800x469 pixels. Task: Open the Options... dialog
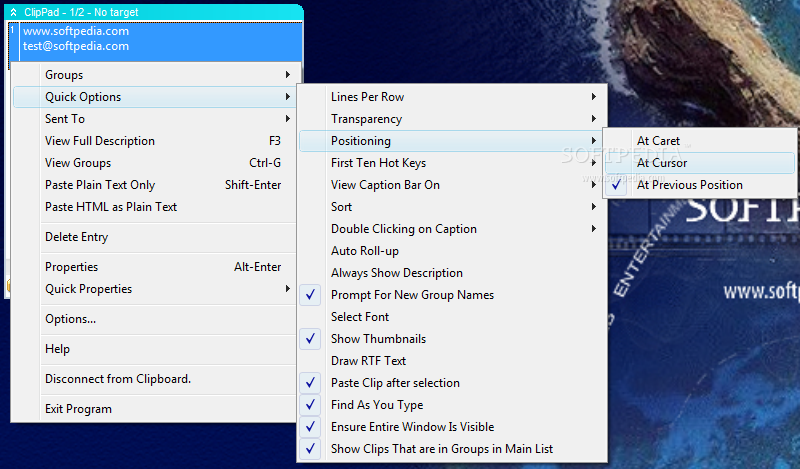(x=154, y=319)
